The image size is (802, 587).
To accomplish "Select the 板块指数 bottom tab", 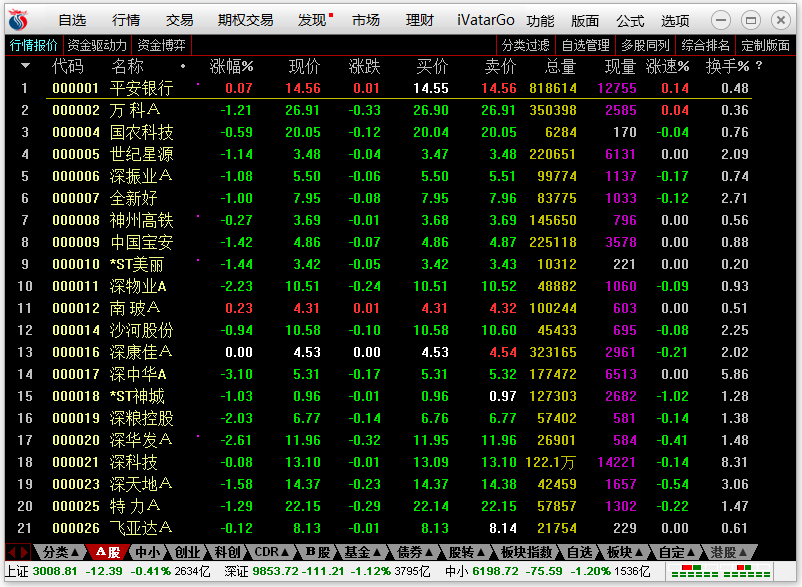I will [x=526, y=552].
